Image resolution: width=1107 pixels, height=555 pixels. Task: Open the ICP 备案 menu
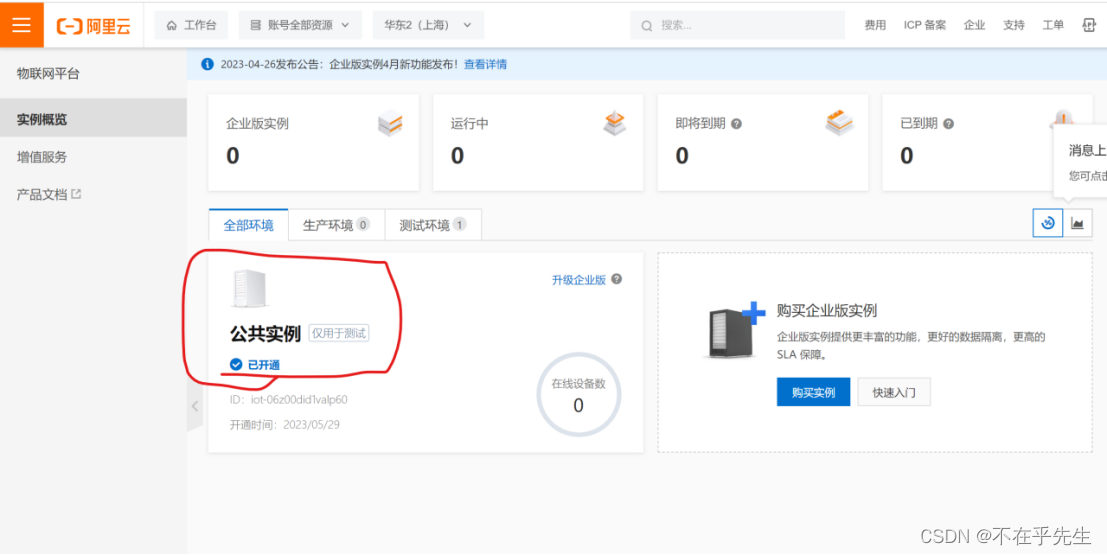(925, 25)
